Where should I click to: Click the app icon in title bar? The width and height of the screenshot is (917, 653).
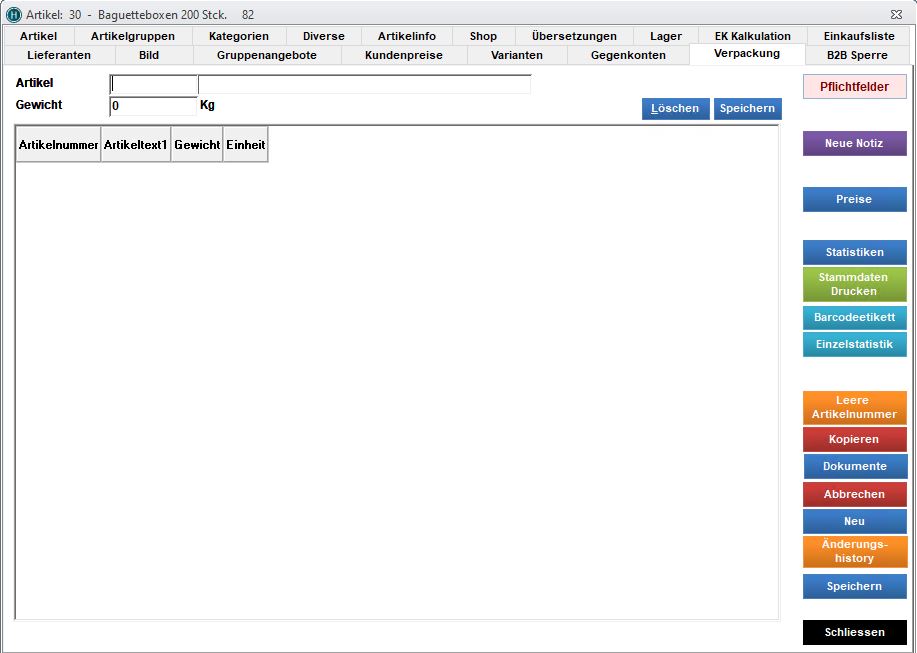13,15
